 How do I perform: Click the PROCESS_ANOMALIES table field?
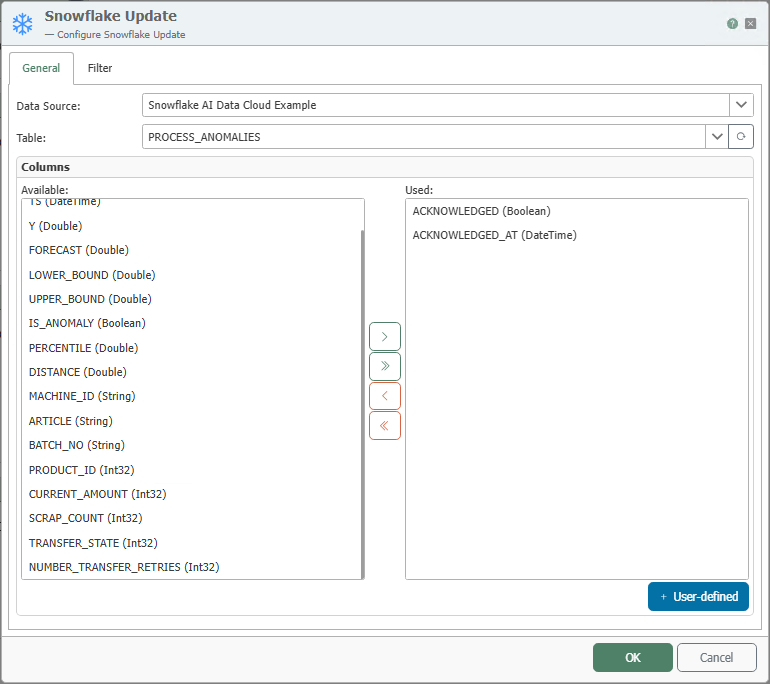424,137
